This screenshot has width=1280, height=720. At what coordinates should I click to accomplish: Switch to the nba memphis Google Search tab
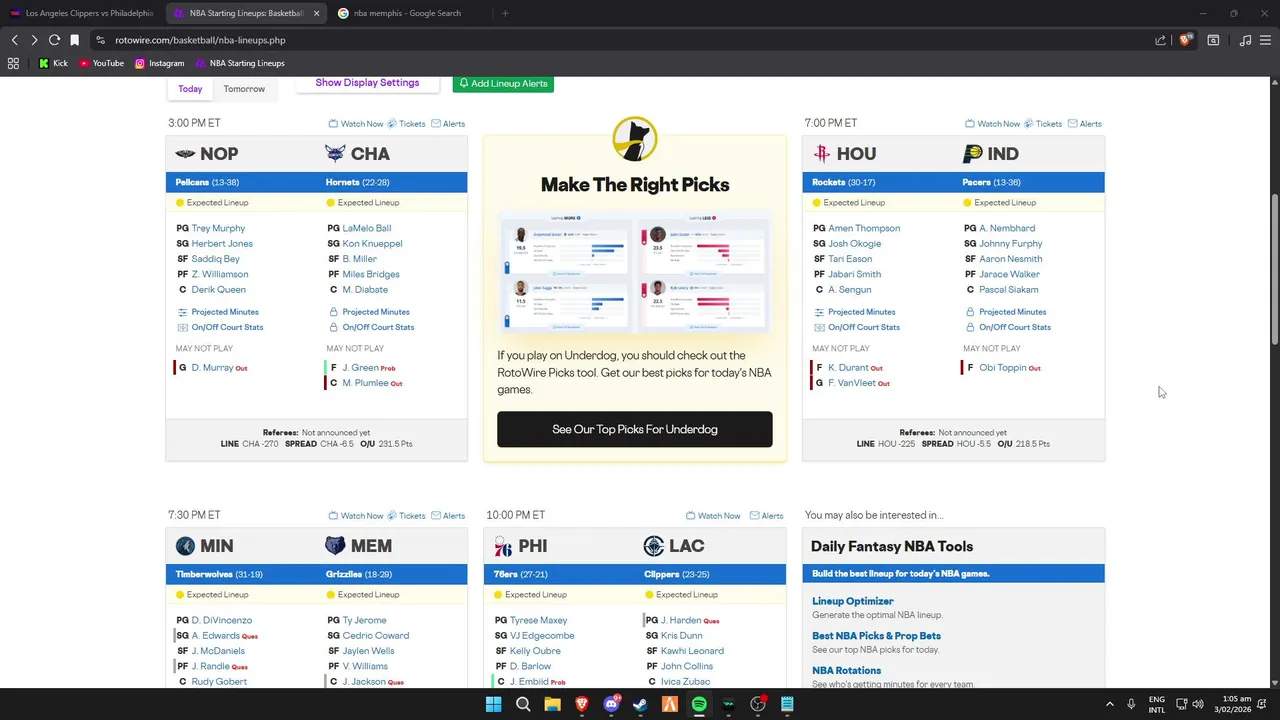point(407,13)
